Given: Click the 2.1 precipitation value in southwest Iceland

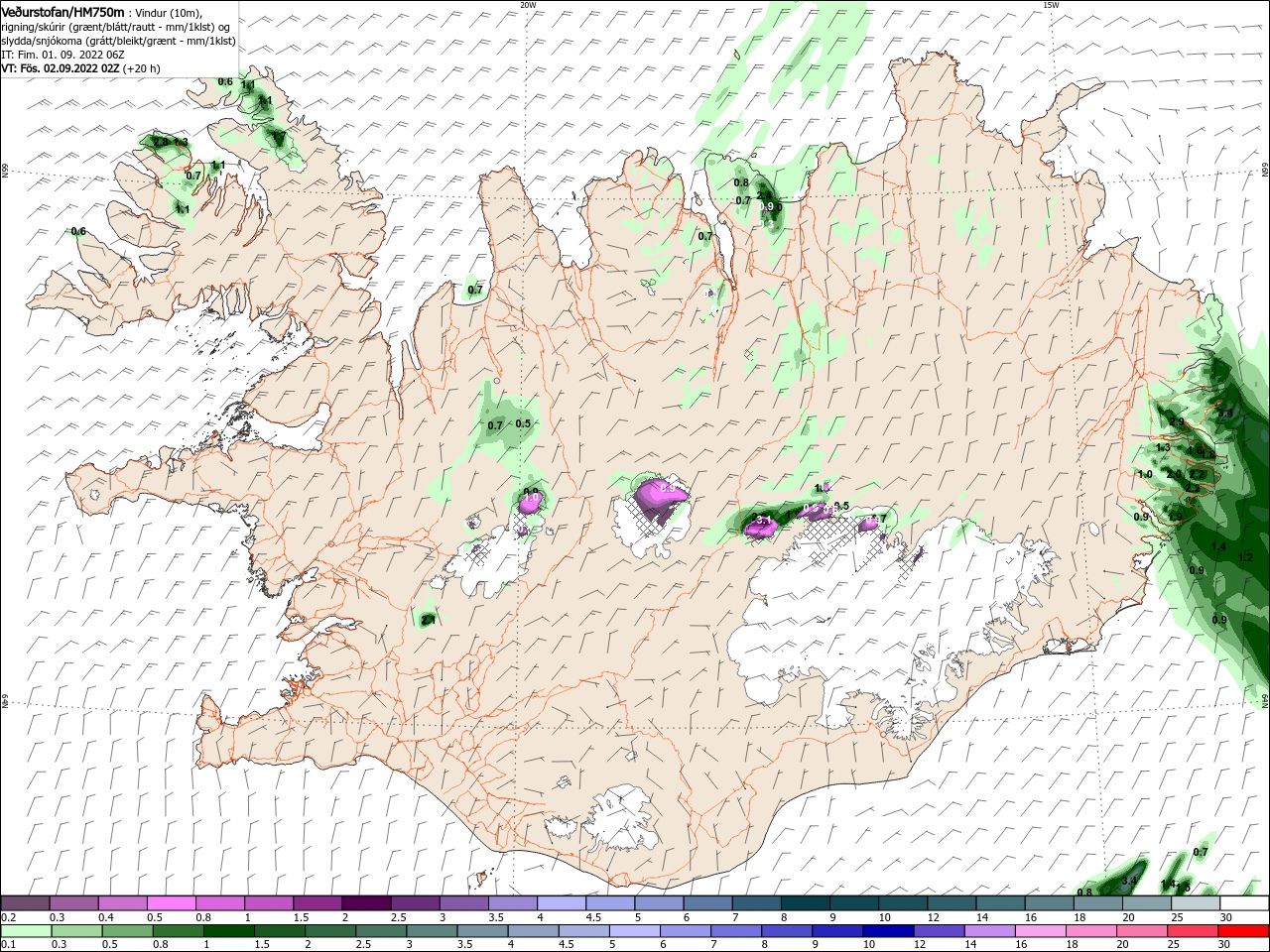Looking at the screenshot, I should (x=429, y=619).
